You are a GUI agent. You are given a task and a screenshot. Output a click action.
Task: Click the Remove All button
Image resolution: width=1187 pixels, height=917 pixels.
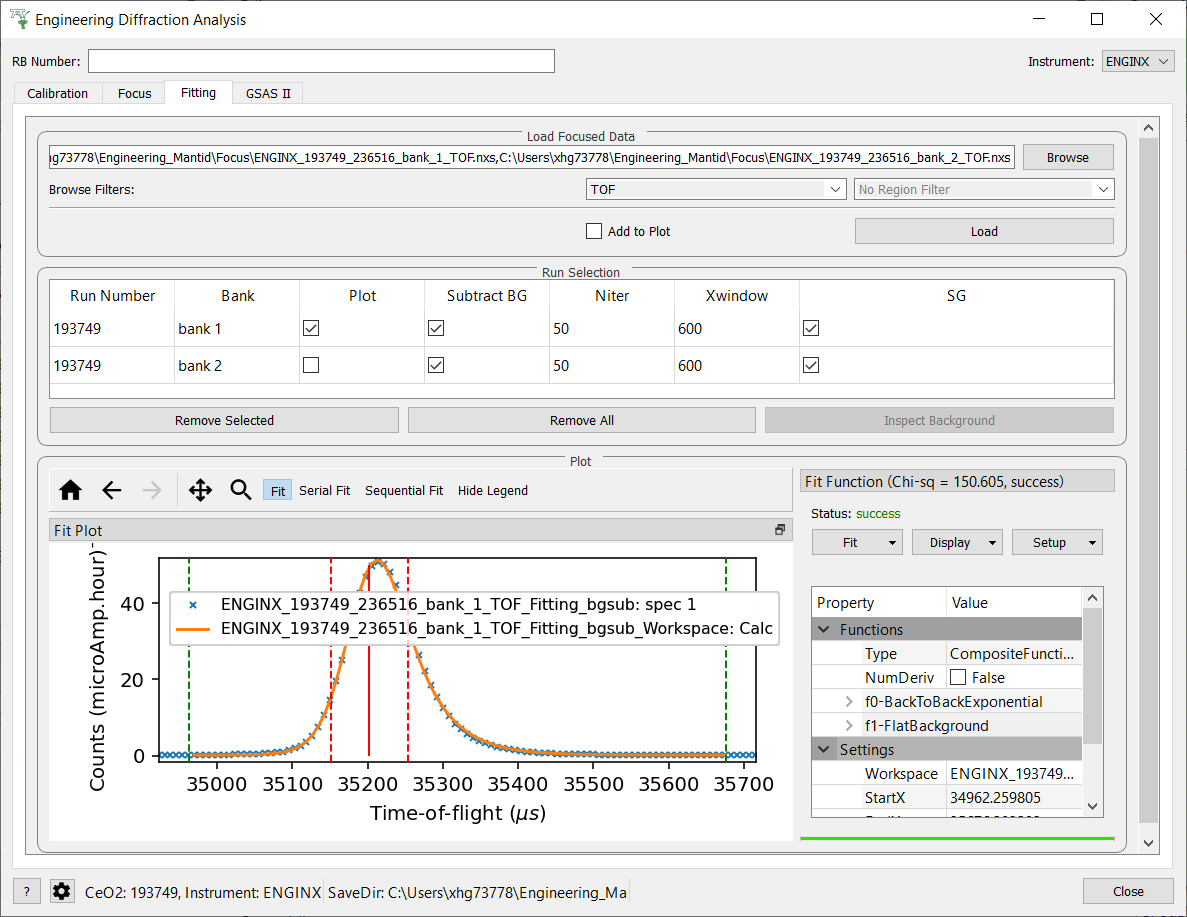click(x=581, y=420)
